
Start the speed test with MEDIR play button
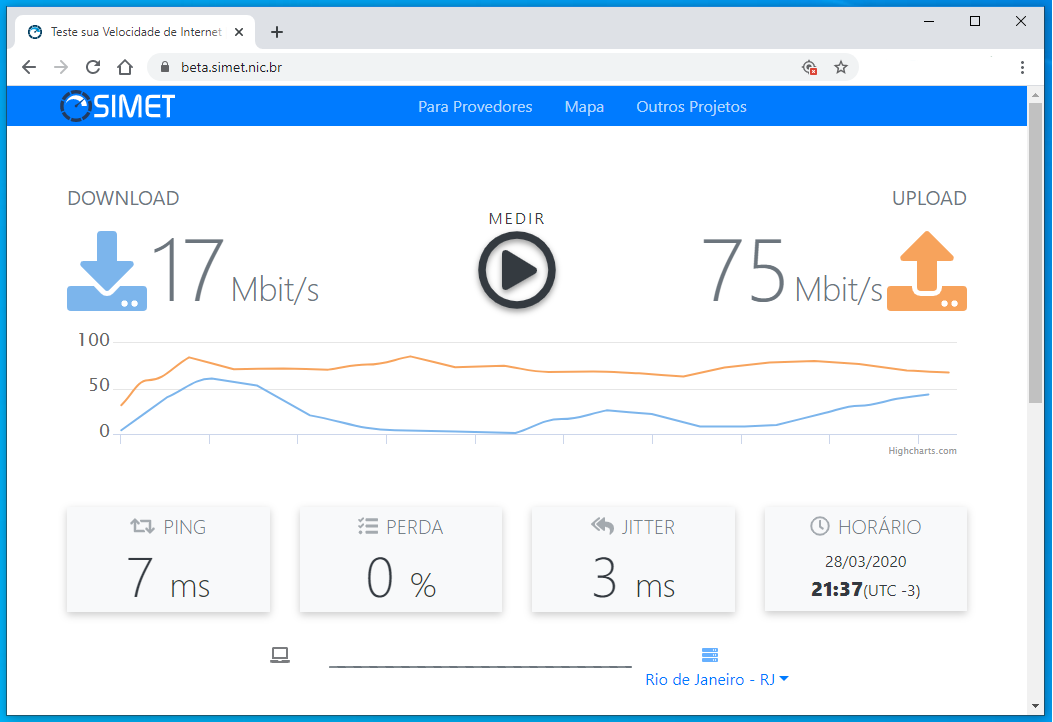point(516,269)
